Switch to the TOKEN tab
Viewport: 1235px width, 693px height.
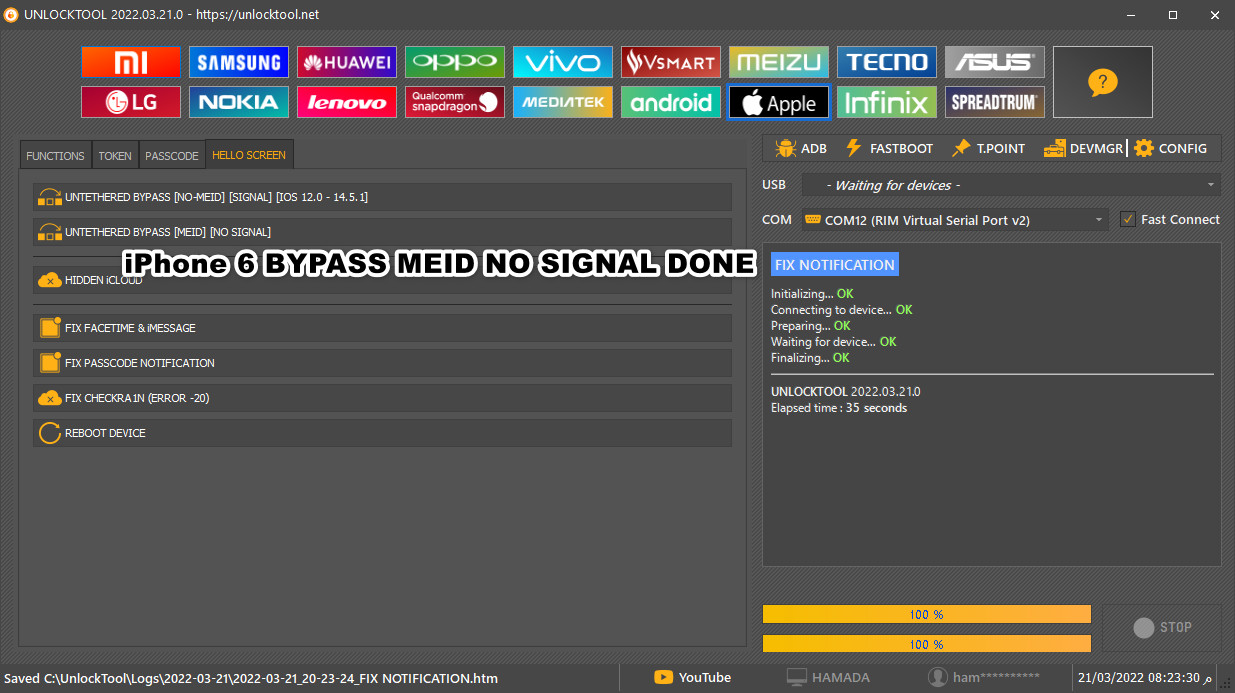115,156
